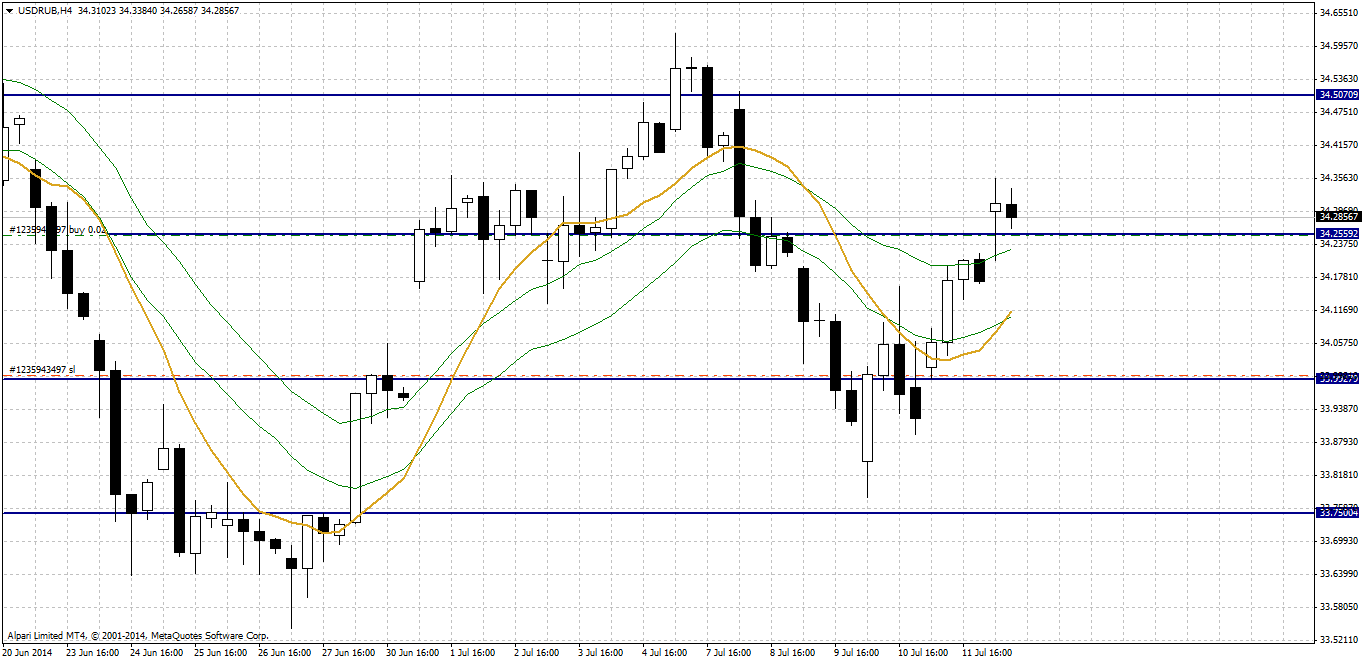The width and height of the screenshot is (1362, 661).
Task: Click the 10 Jul 16:00 time label
Action: tap(924, 653)
